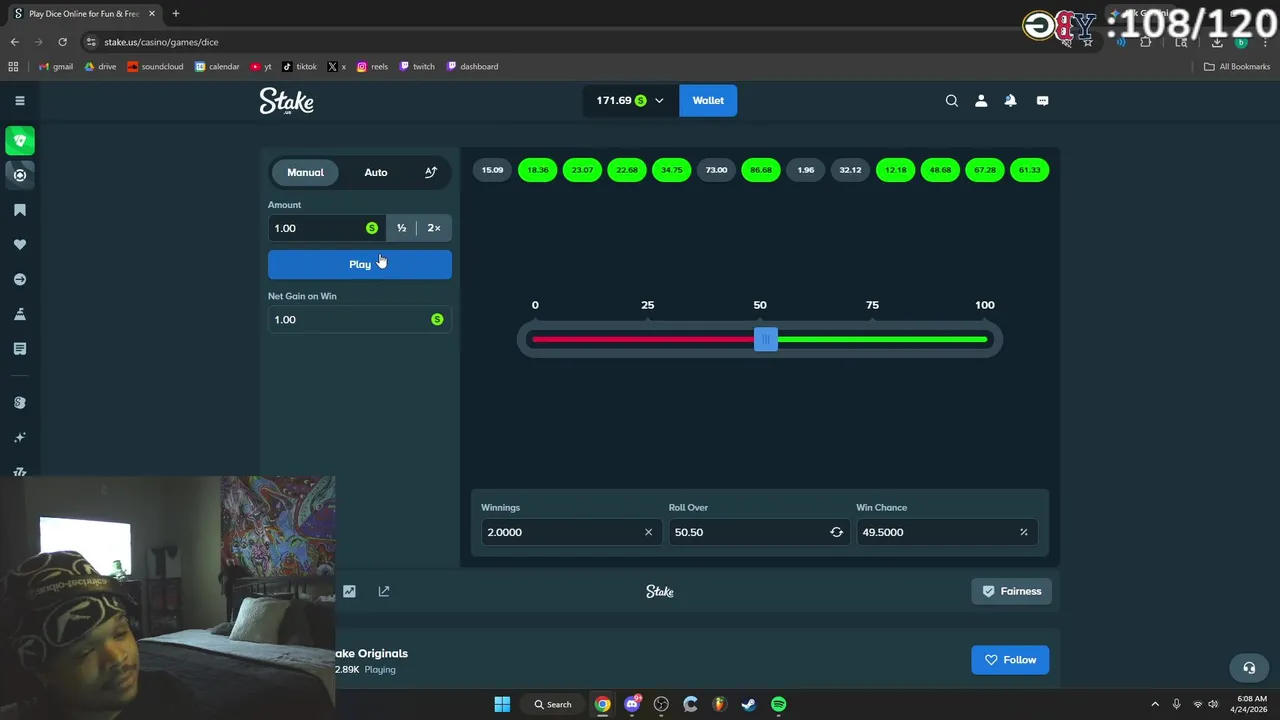Image resolution: width=1280 pixels, height=720 pixels.
Task: Open the notifications bell icon
Action: (x=1010, y=100)
